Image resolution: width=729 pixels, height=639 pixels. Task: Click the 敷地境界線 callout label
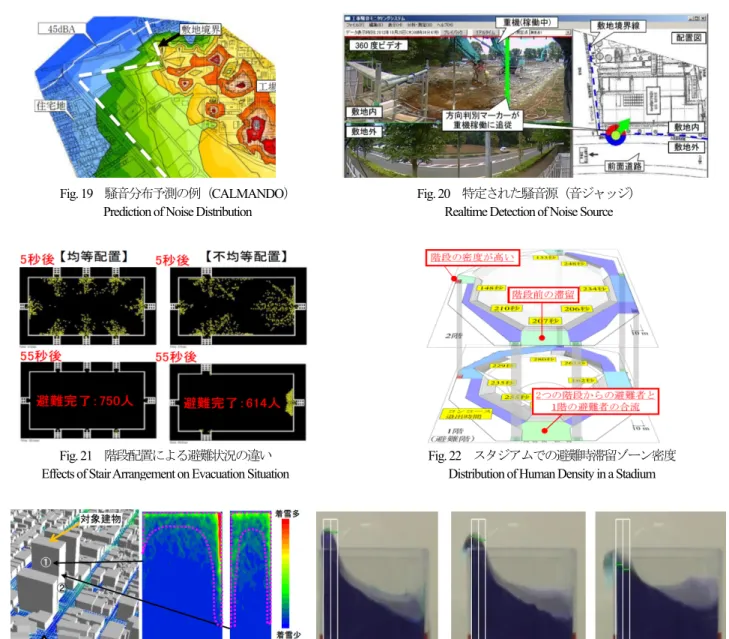tap(618, 26)
